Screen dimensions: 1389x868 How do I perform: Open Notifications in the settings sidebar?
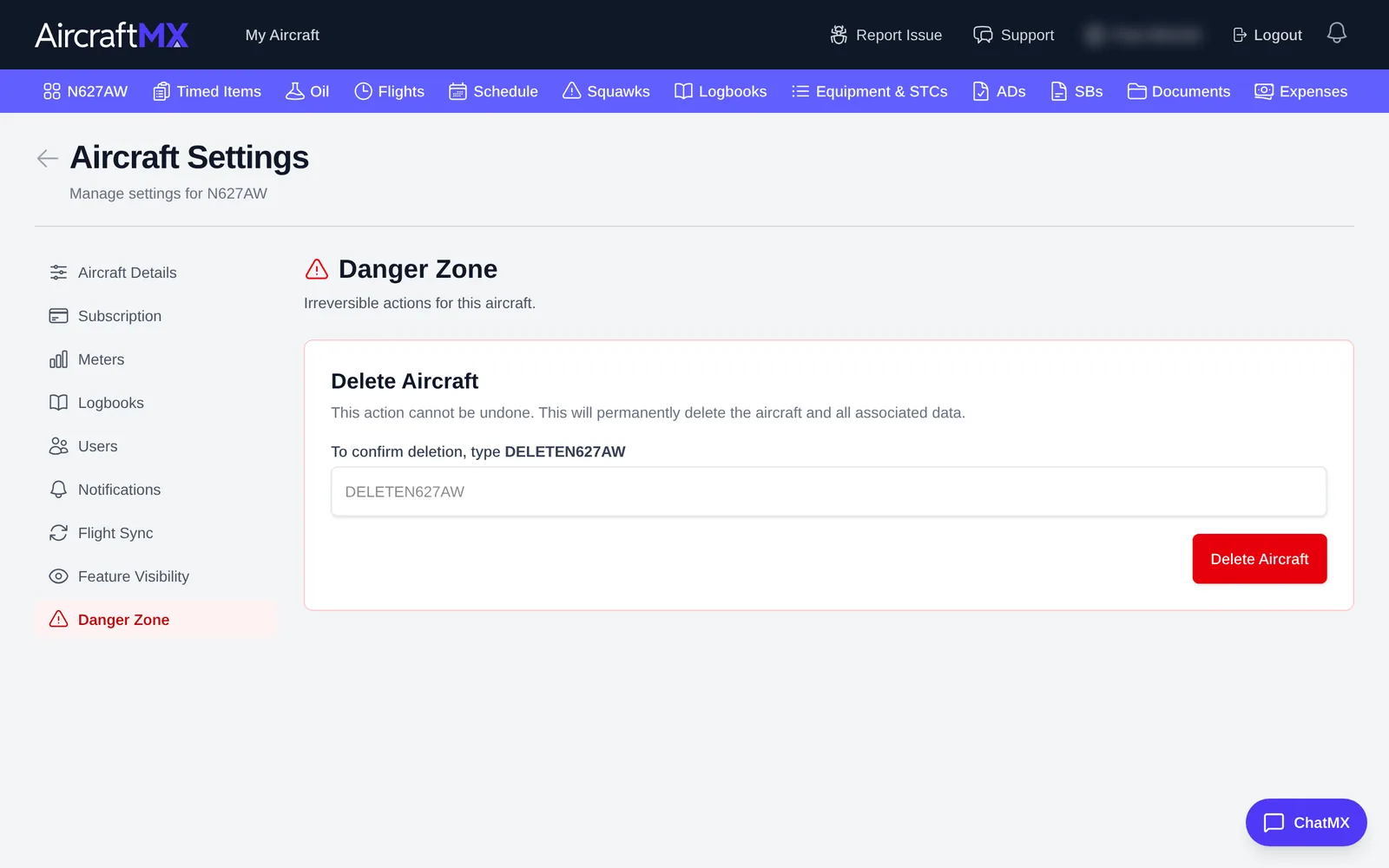[x=156, y=490]
